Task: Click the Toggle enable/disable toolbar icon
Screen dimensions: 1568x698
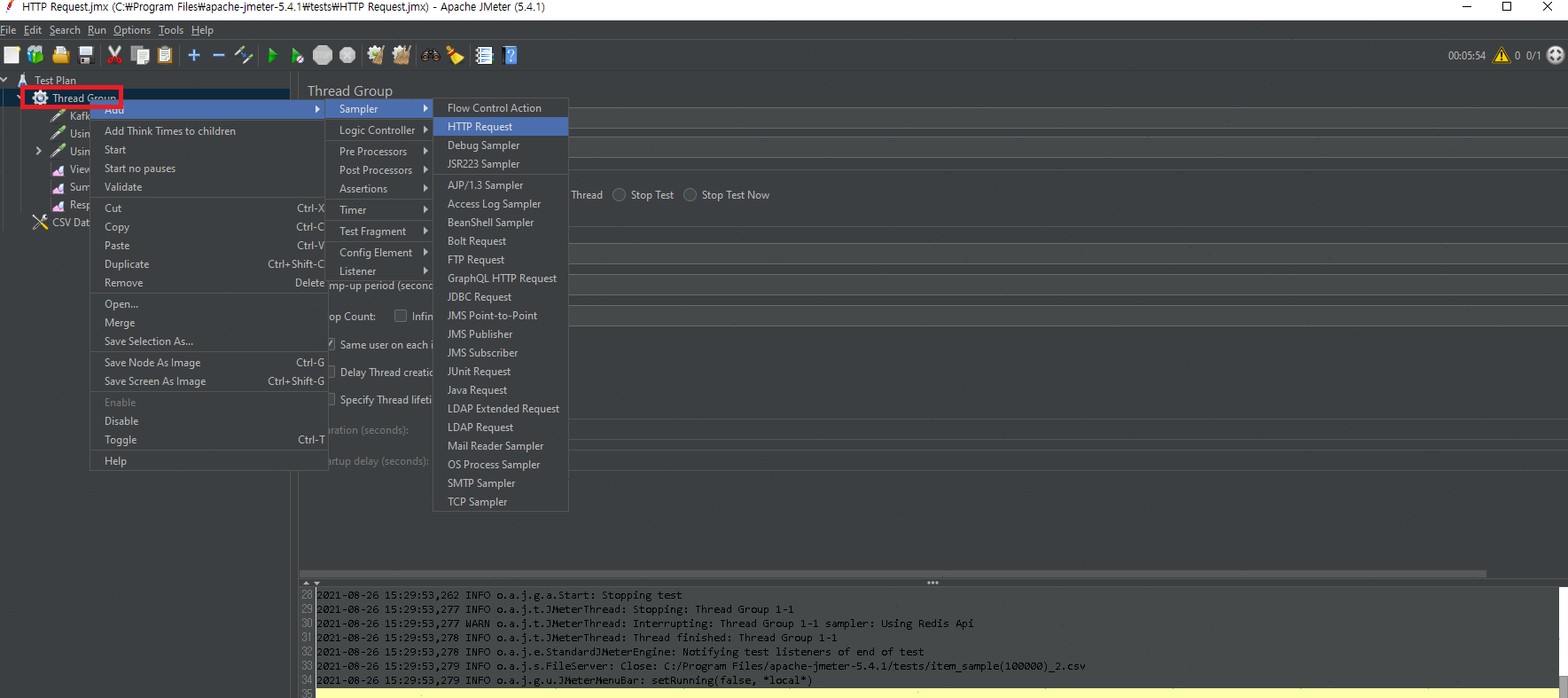Action: pyautogui.click(x=244, y=55)
